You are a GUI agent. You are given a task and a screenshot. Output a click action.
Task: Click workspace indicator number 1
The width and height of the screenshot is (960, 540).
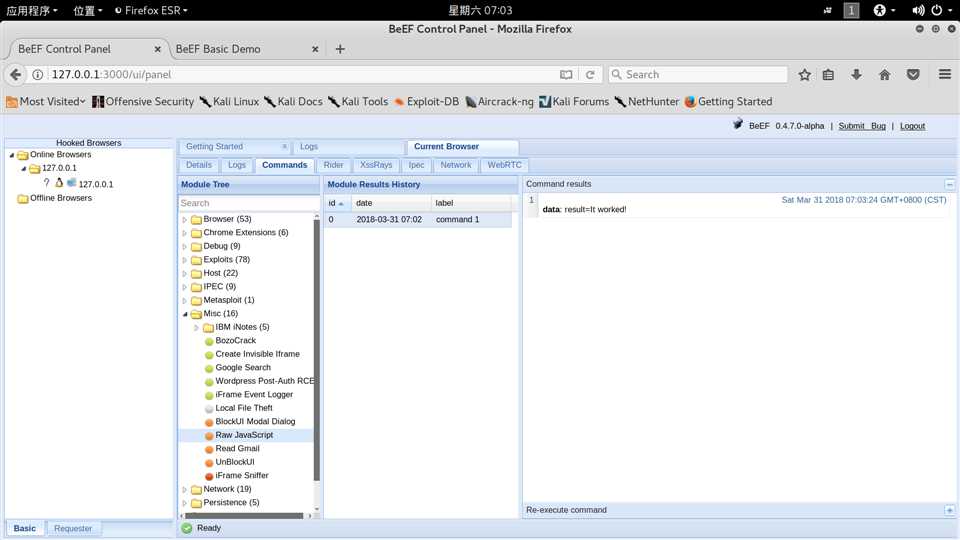851,10
